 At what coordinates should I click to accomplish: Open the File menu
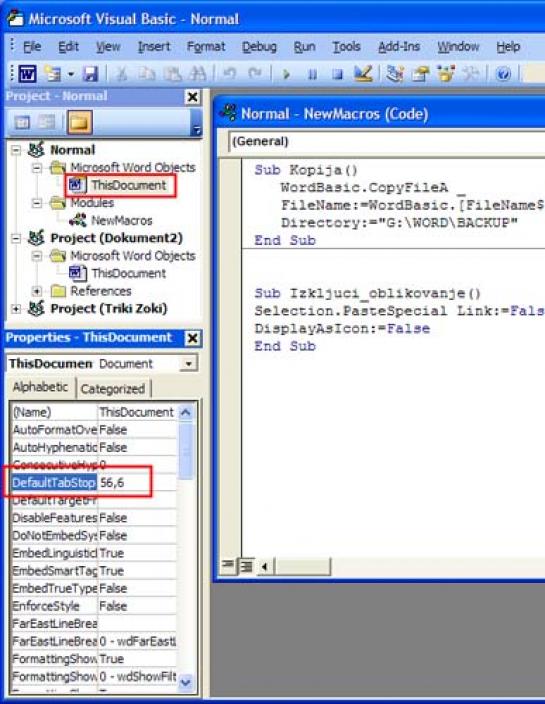click(x=32, y=47)
